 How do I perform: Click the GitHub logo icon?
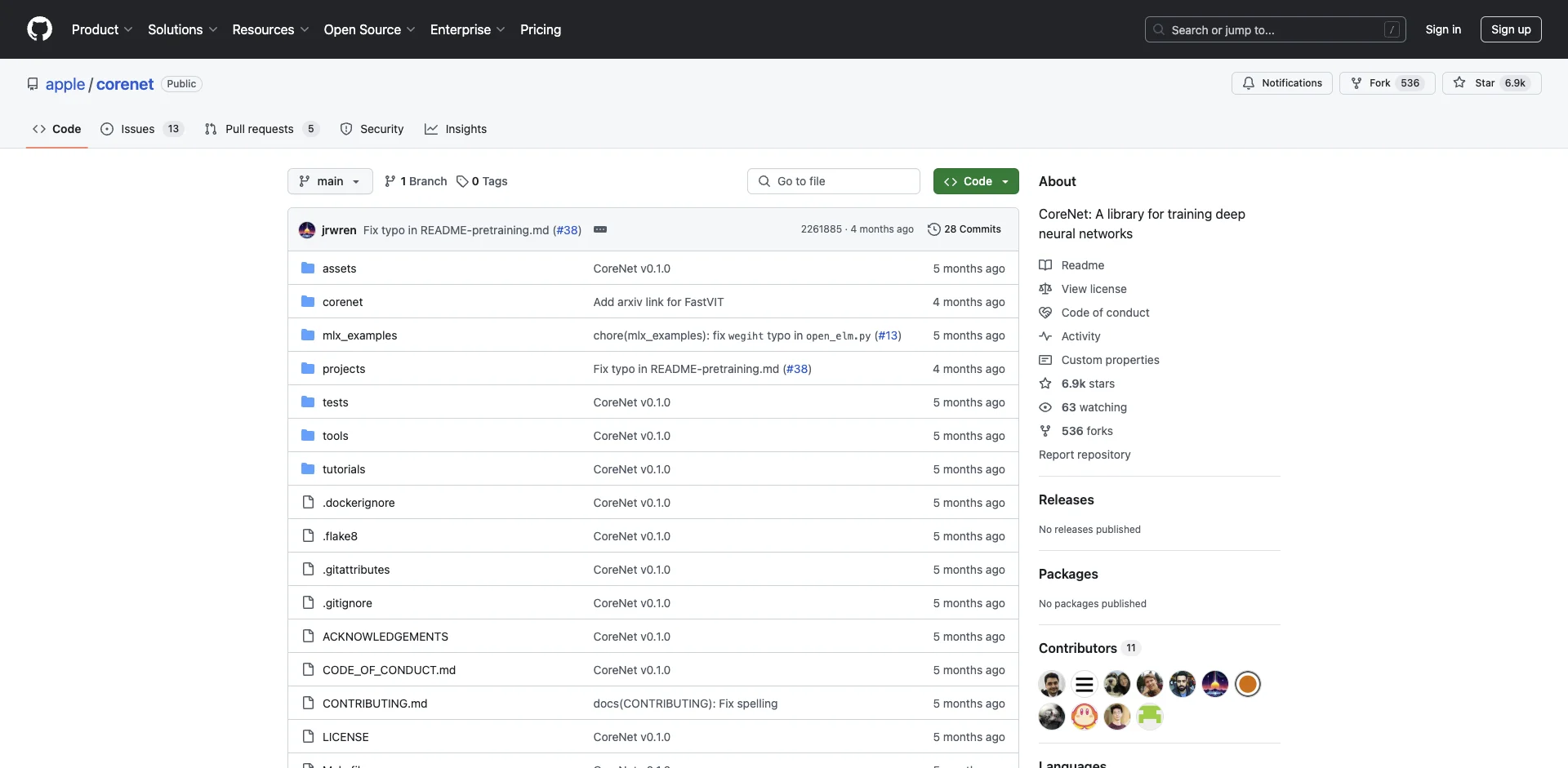point(39,29)
